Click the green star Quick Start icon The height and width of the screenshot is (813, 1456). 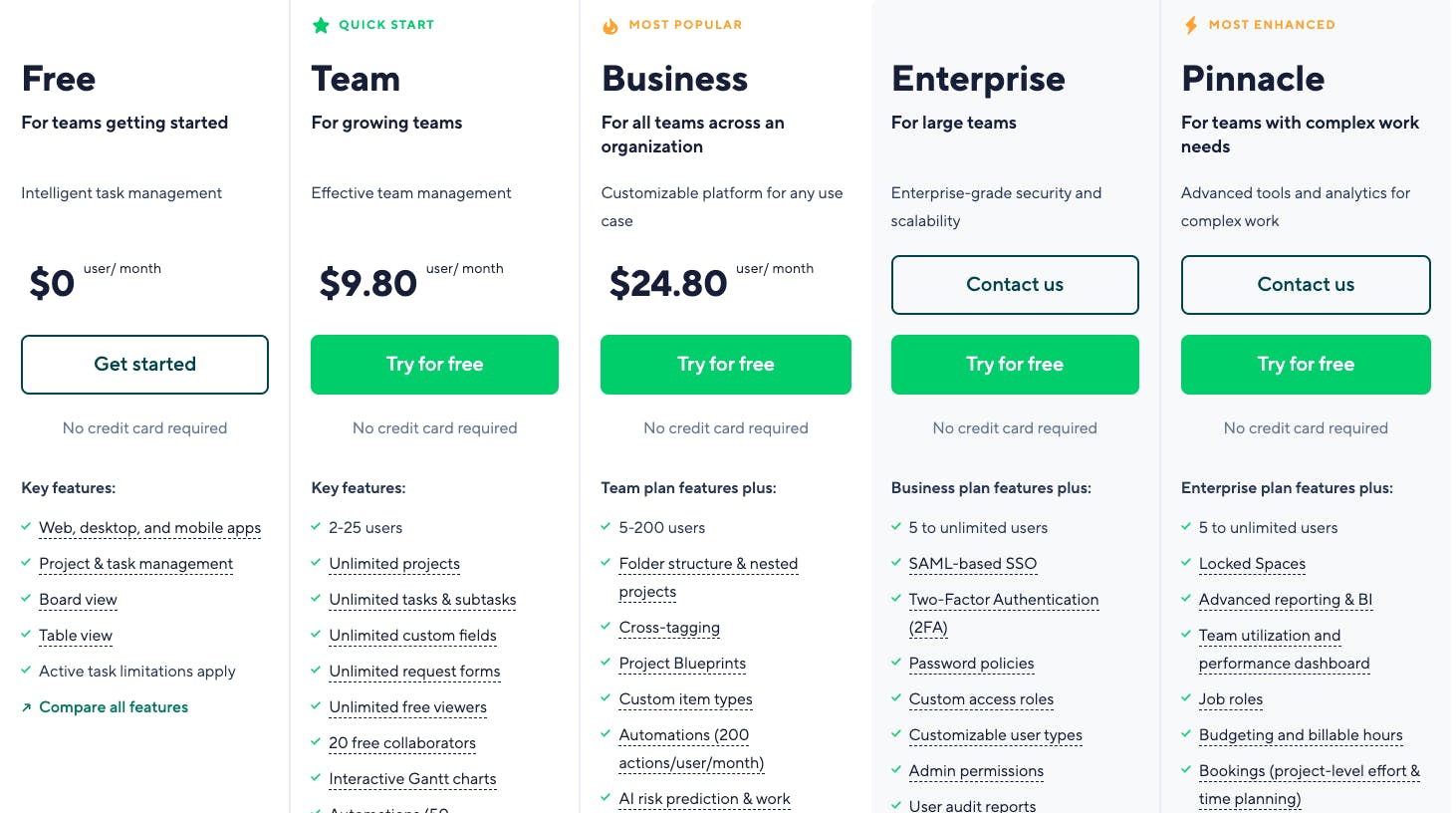321,25
